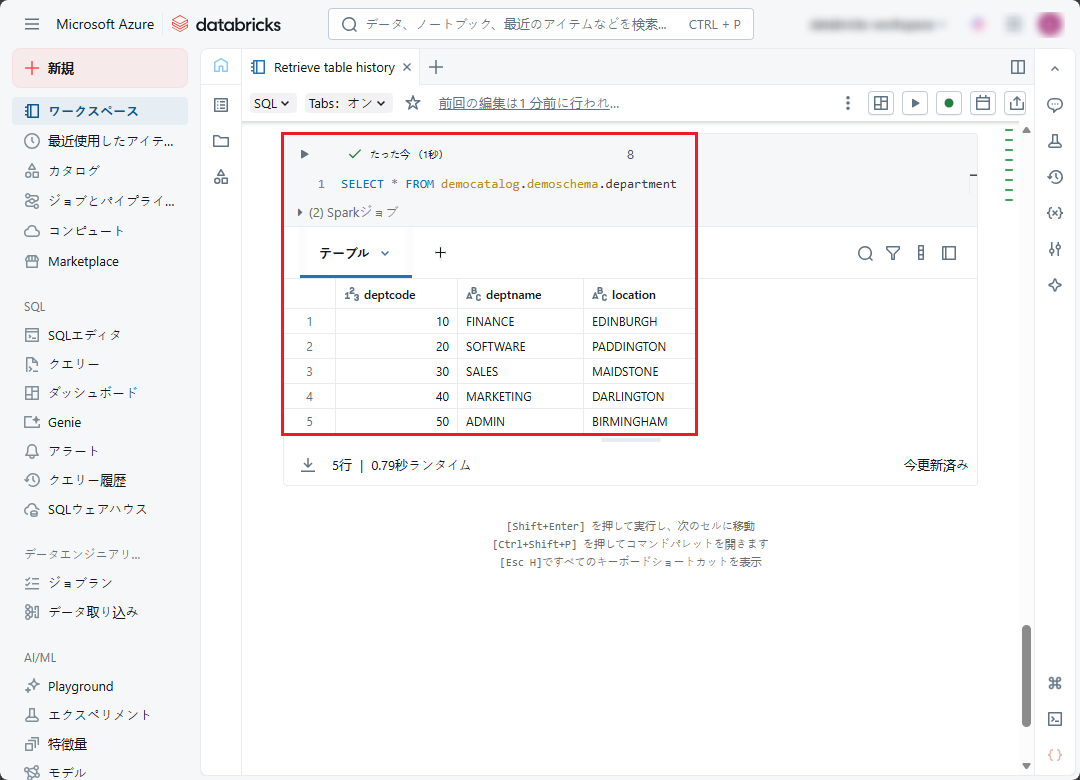Filter the result table rows
1080x780 pixels.
(893, 253)
